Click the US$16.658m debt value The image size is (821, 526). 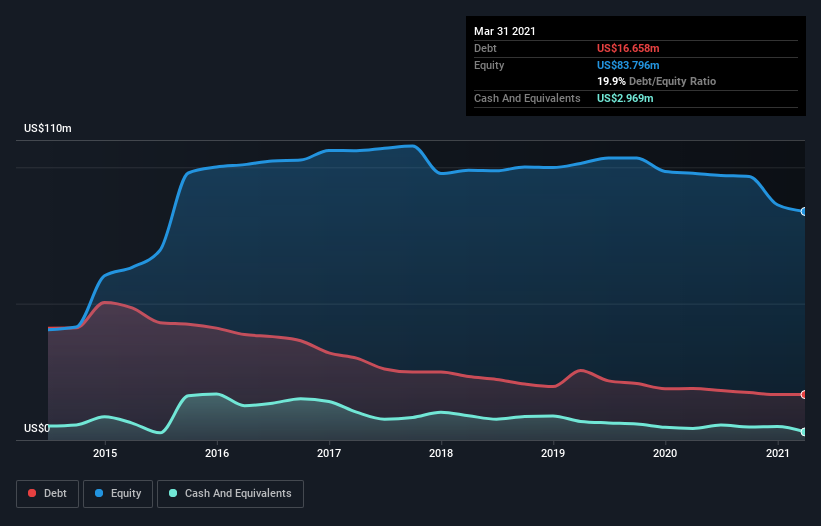(628, 48)
